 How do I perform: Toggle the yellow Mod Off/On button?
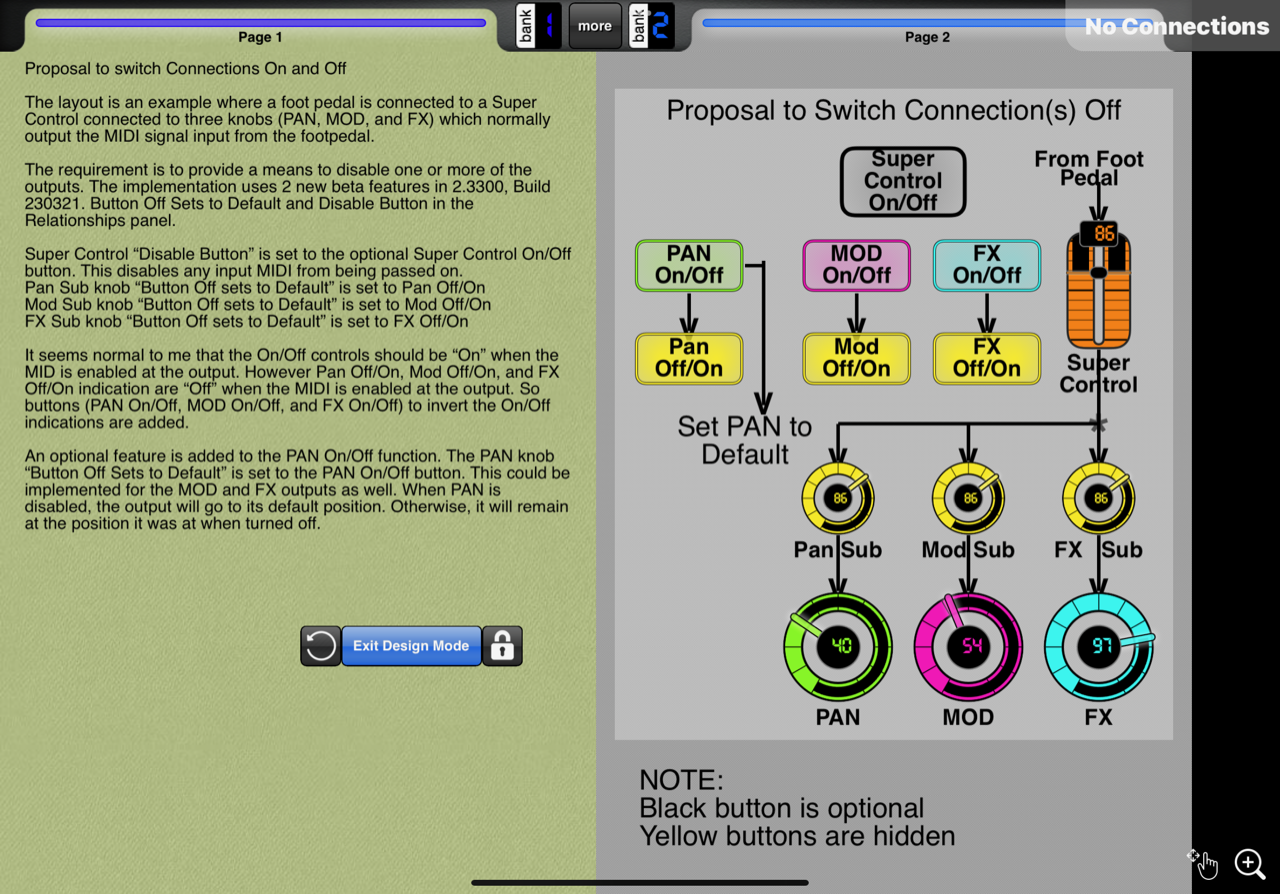(x=857, y=358)
